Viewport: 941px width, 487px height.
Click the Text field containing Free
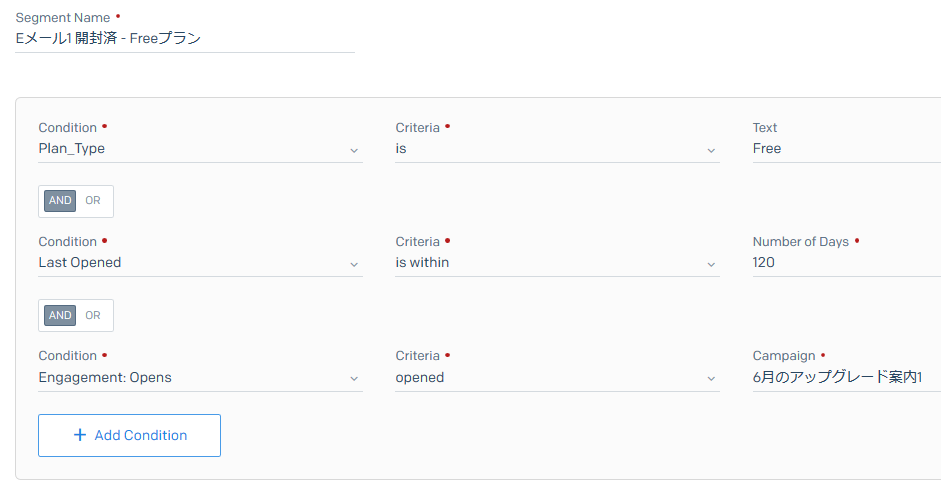tap(847, 149)
